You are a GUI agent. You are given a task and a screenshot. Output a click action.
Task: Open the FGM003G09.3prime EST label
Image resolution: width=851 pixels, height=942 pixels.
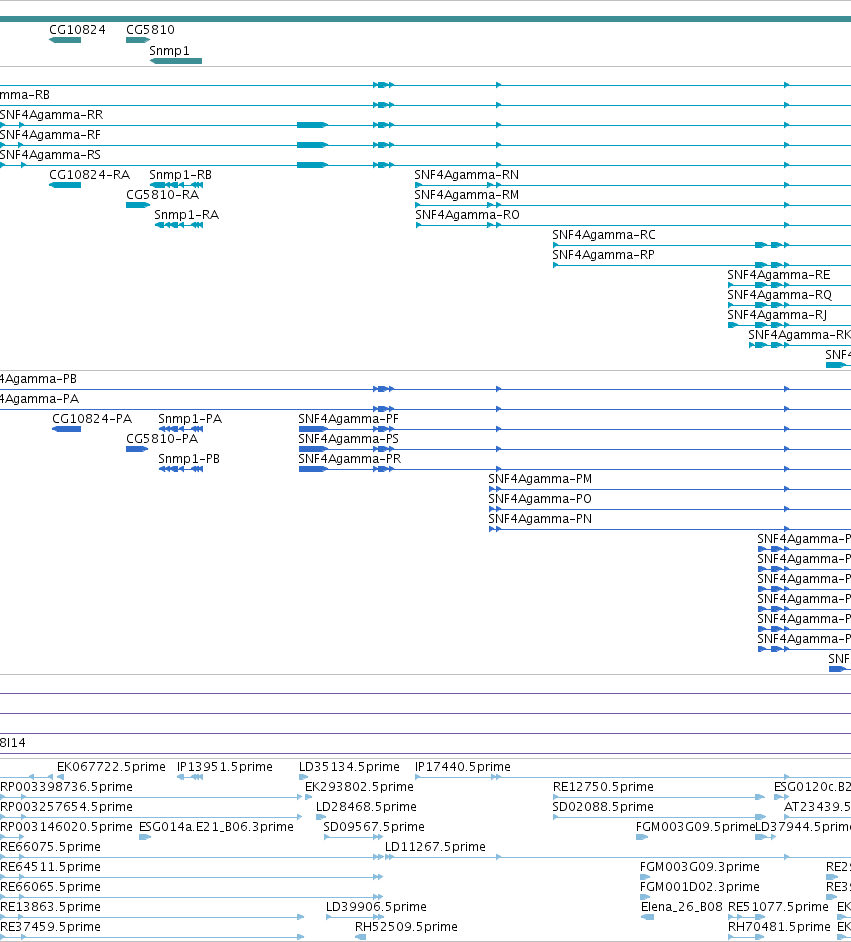pyautogui.click(x=700, y=866)
